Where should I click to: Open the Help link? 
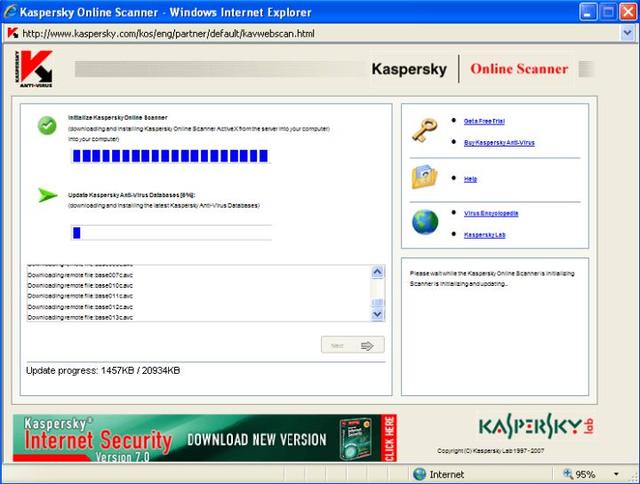pyautogui.click(x=470, y=179)
